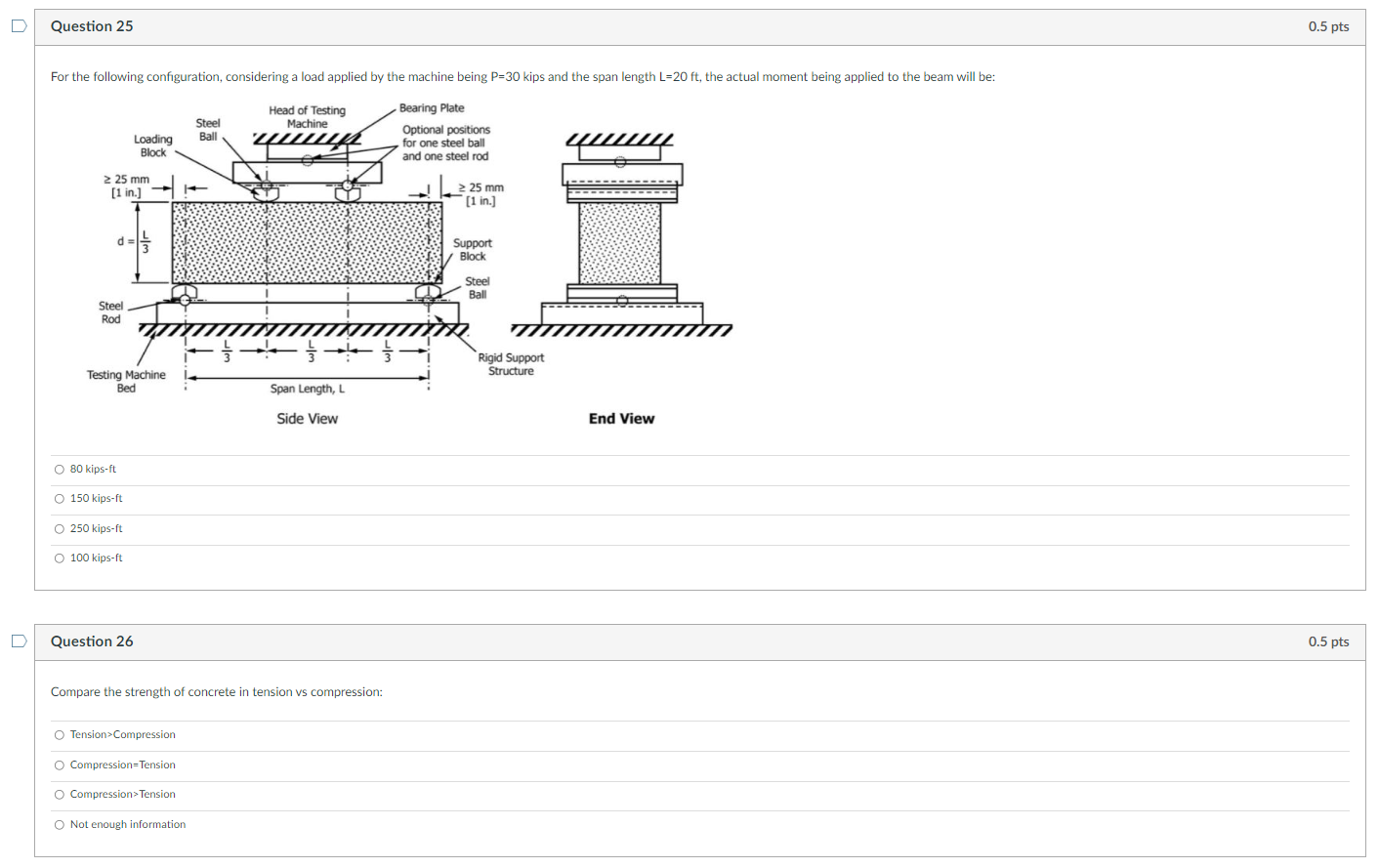Click the 'End View' caption
This screenshot has width=1379, height=868.
621,419
